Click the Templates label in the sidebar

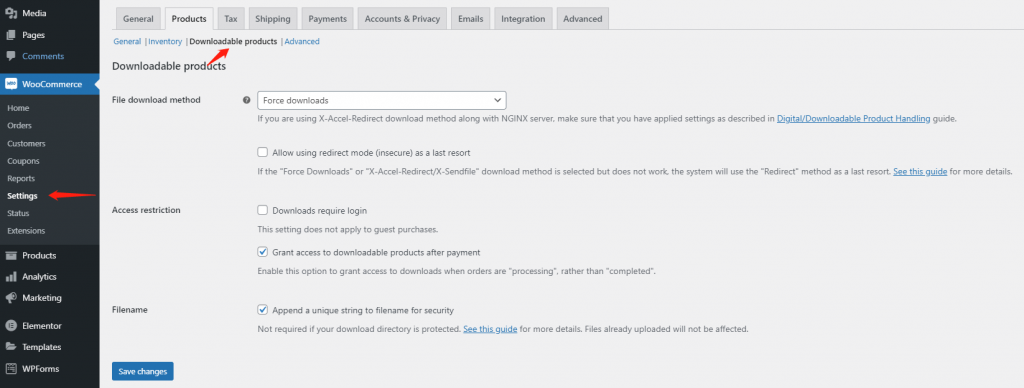[x=42, y=348]
